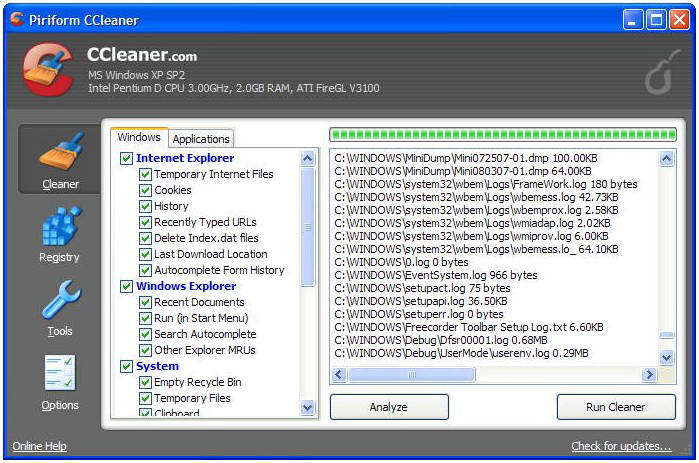Click the results horizontal scroll right arrow

pos(649,374)
